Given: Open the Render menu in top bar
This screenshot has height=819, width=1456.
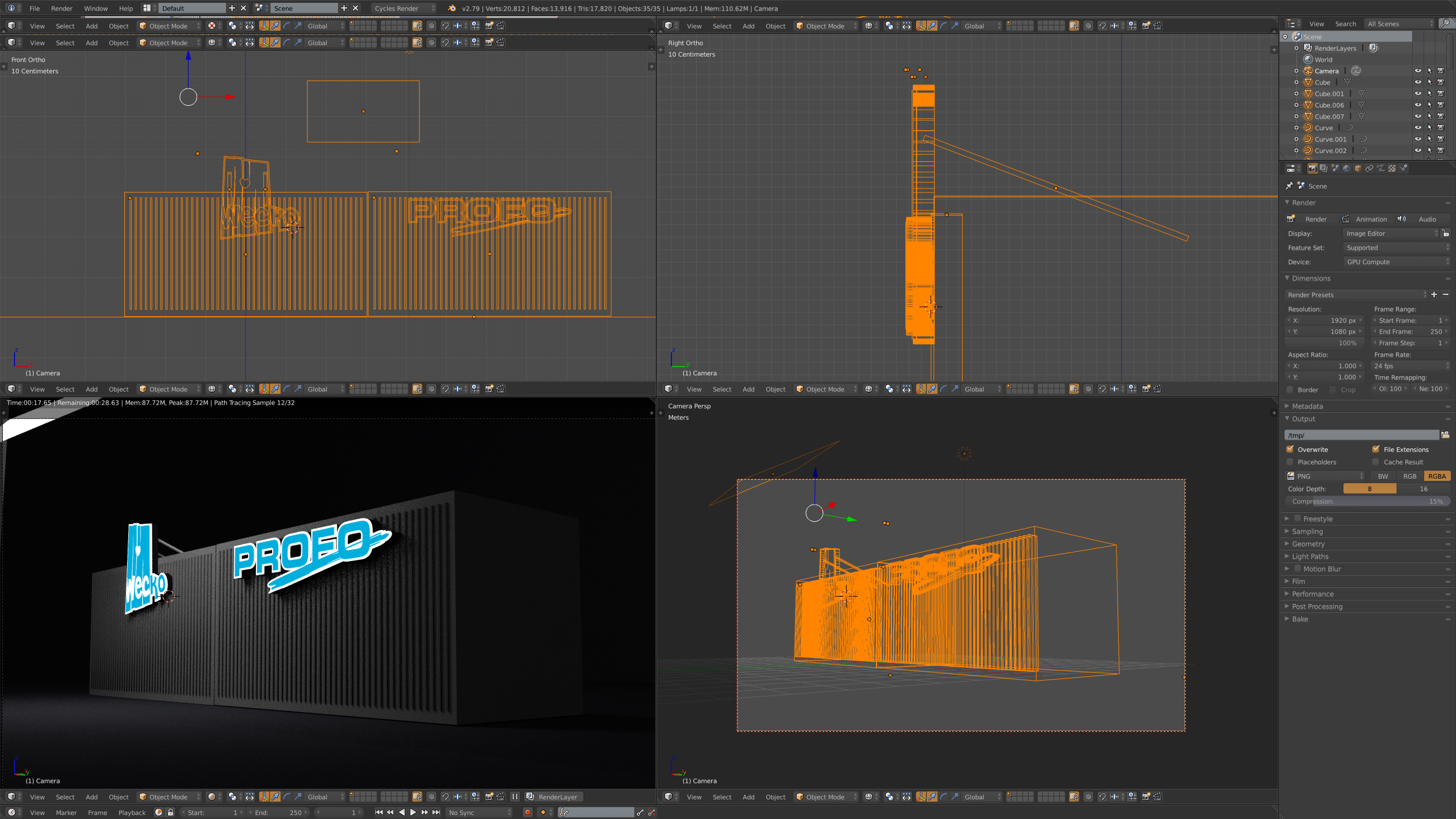Looking at the screenshot, I should click(x=62, y=8).
